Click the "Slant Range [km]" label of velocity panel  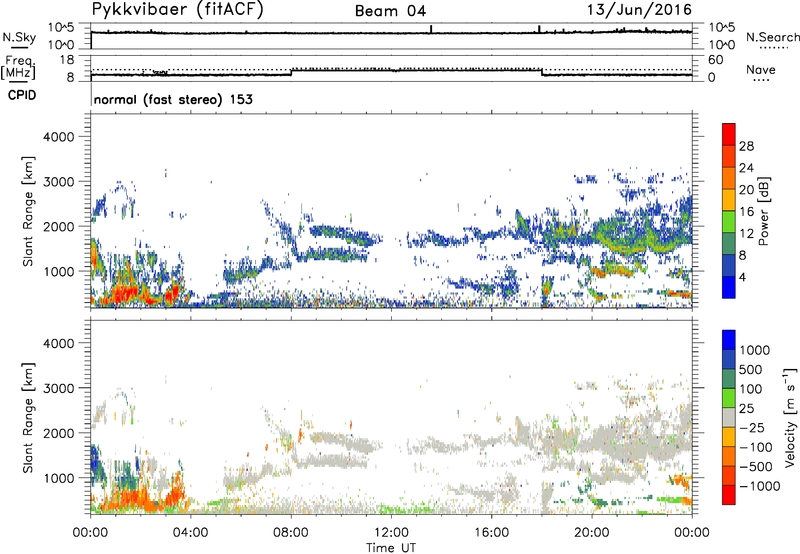[28, 418]
